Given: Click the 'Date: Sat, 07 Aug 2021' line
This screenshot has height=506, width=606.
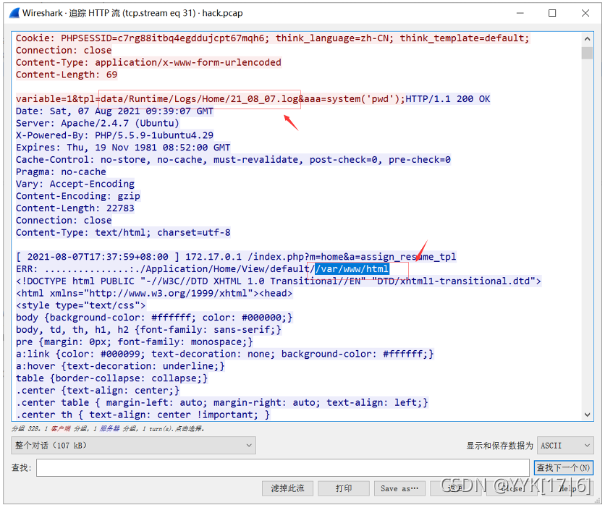Looking at the screenshot, I should [x=114, y=111].
